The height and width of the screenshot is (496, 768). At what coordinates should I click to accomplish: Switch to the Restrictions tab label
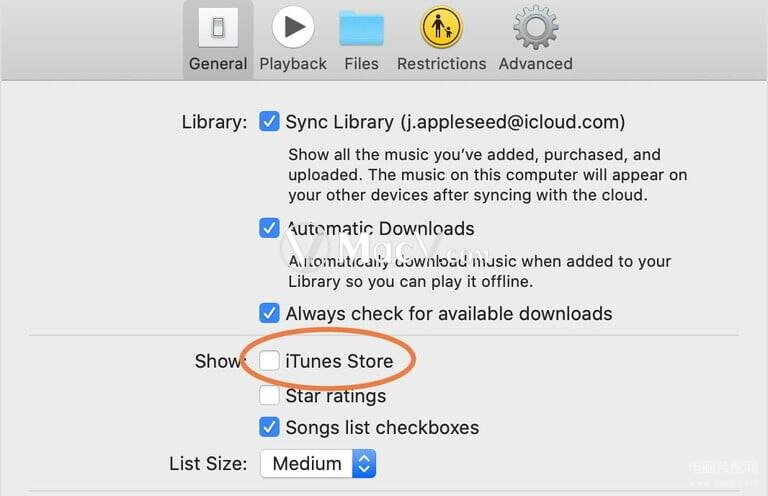coord(441,64)
